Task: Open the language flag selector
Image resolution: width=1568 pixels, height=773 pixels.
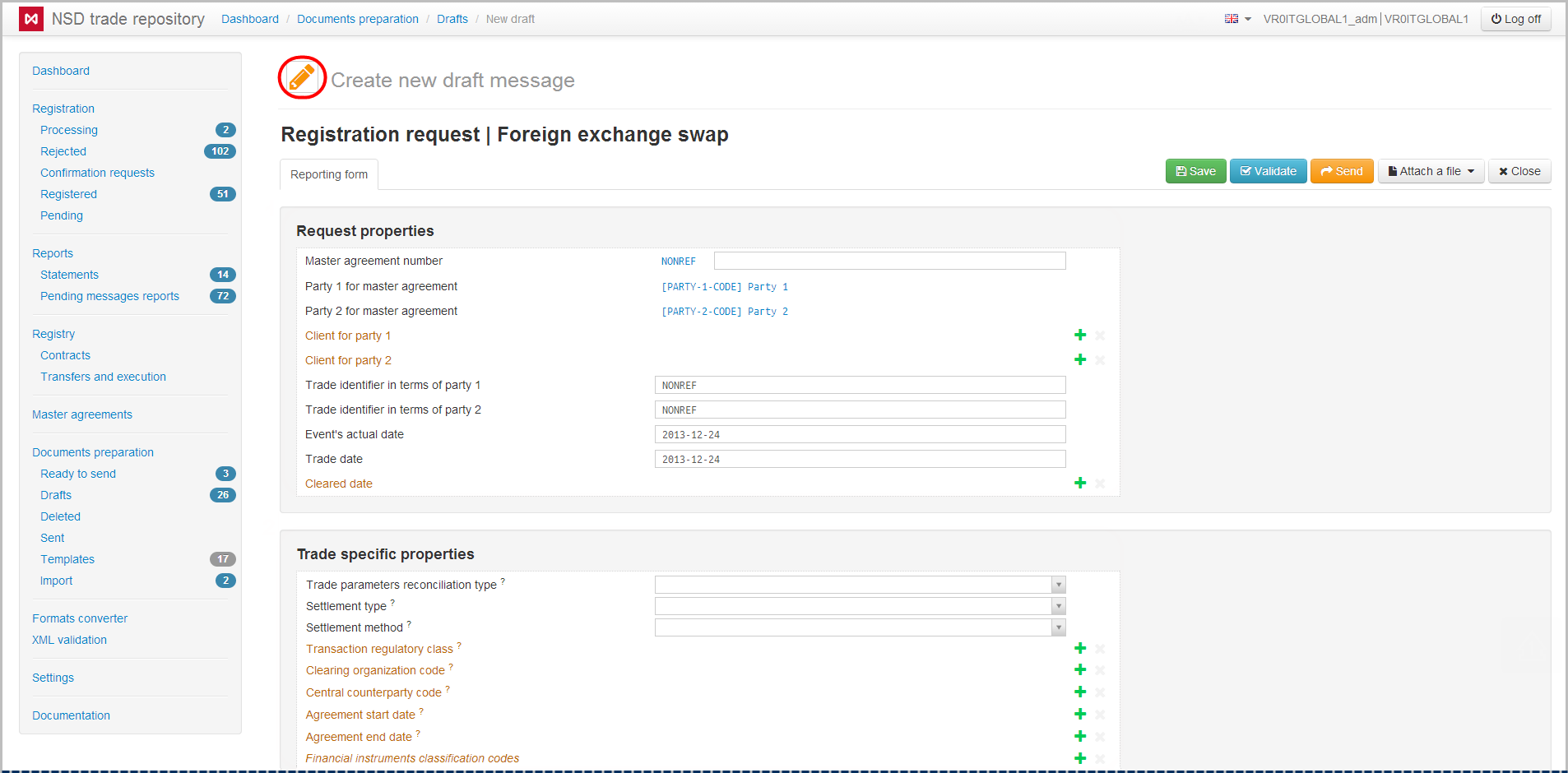Action: pos(1236,19)
